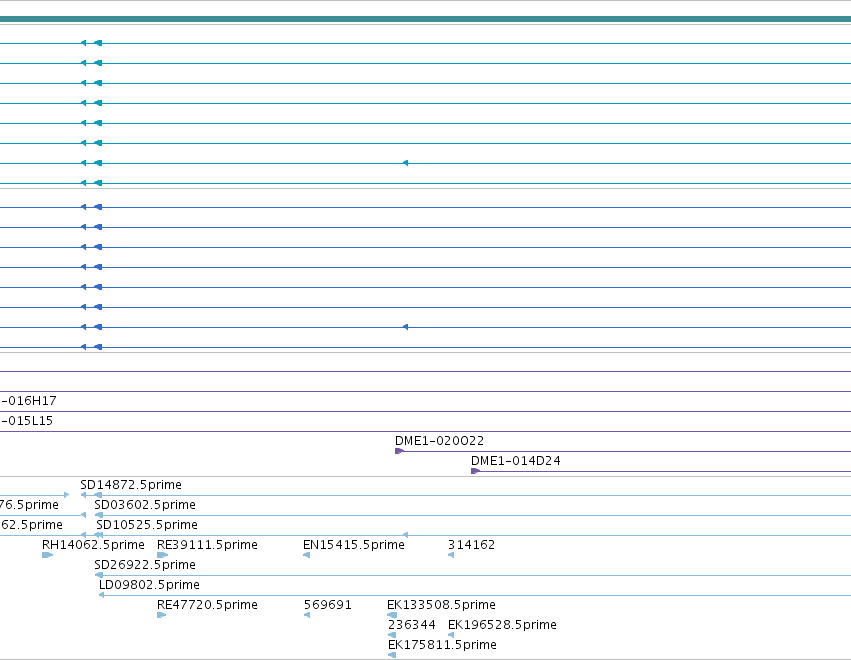
Task: Click the -016H17 clone label
Action: 29,401
